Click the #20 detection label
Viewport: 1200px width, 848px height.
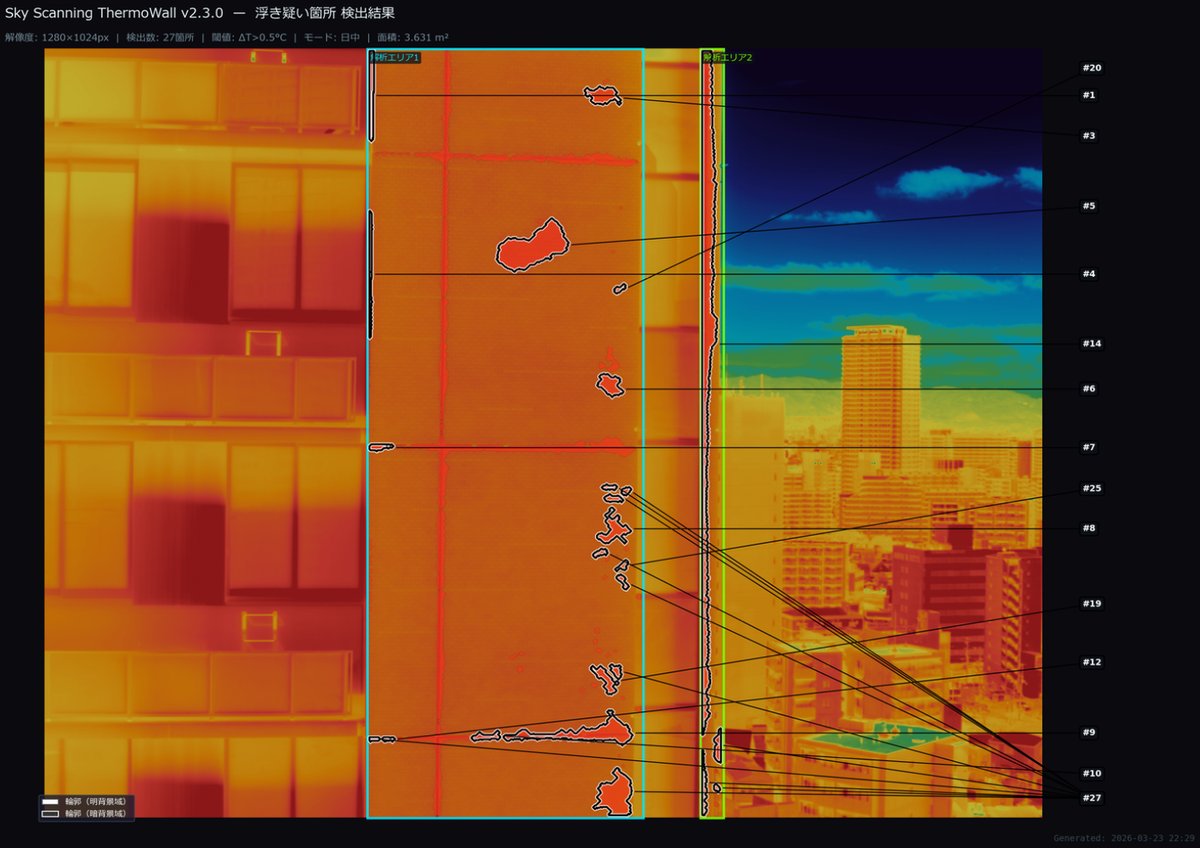(x=1091, y=68)
